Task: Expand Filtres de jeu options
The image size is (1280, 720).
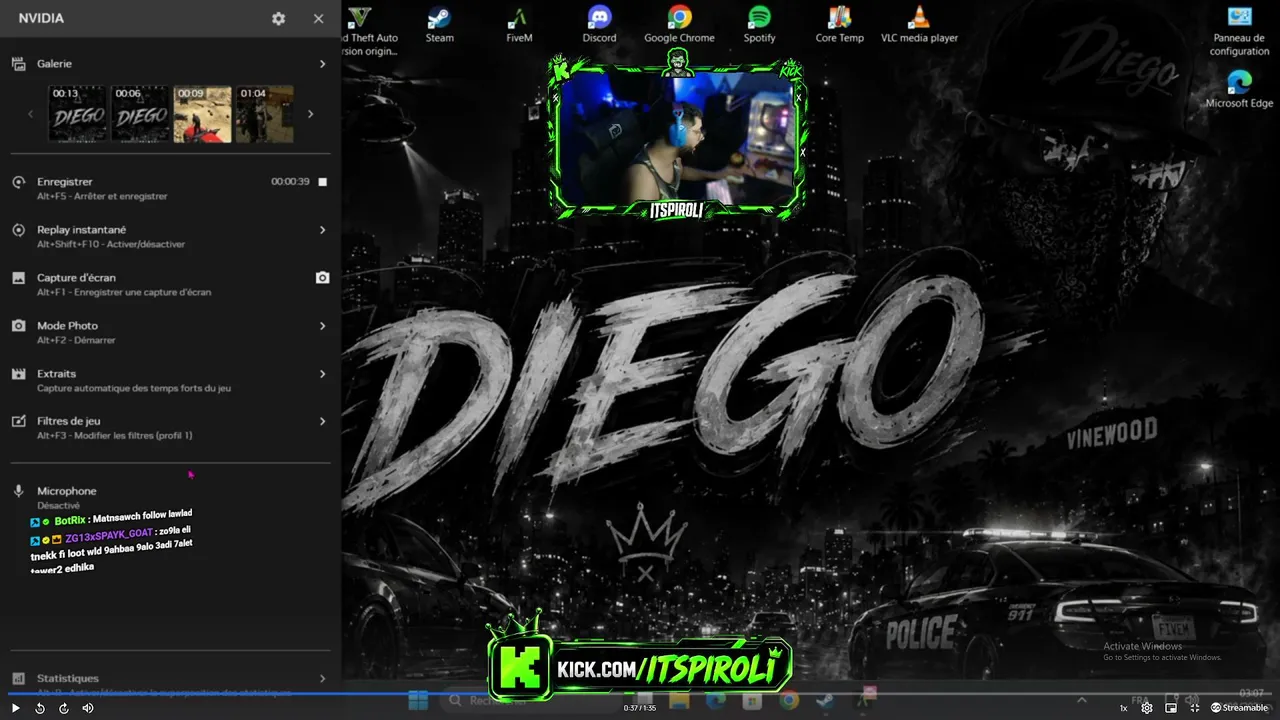Action: point(322,421)
